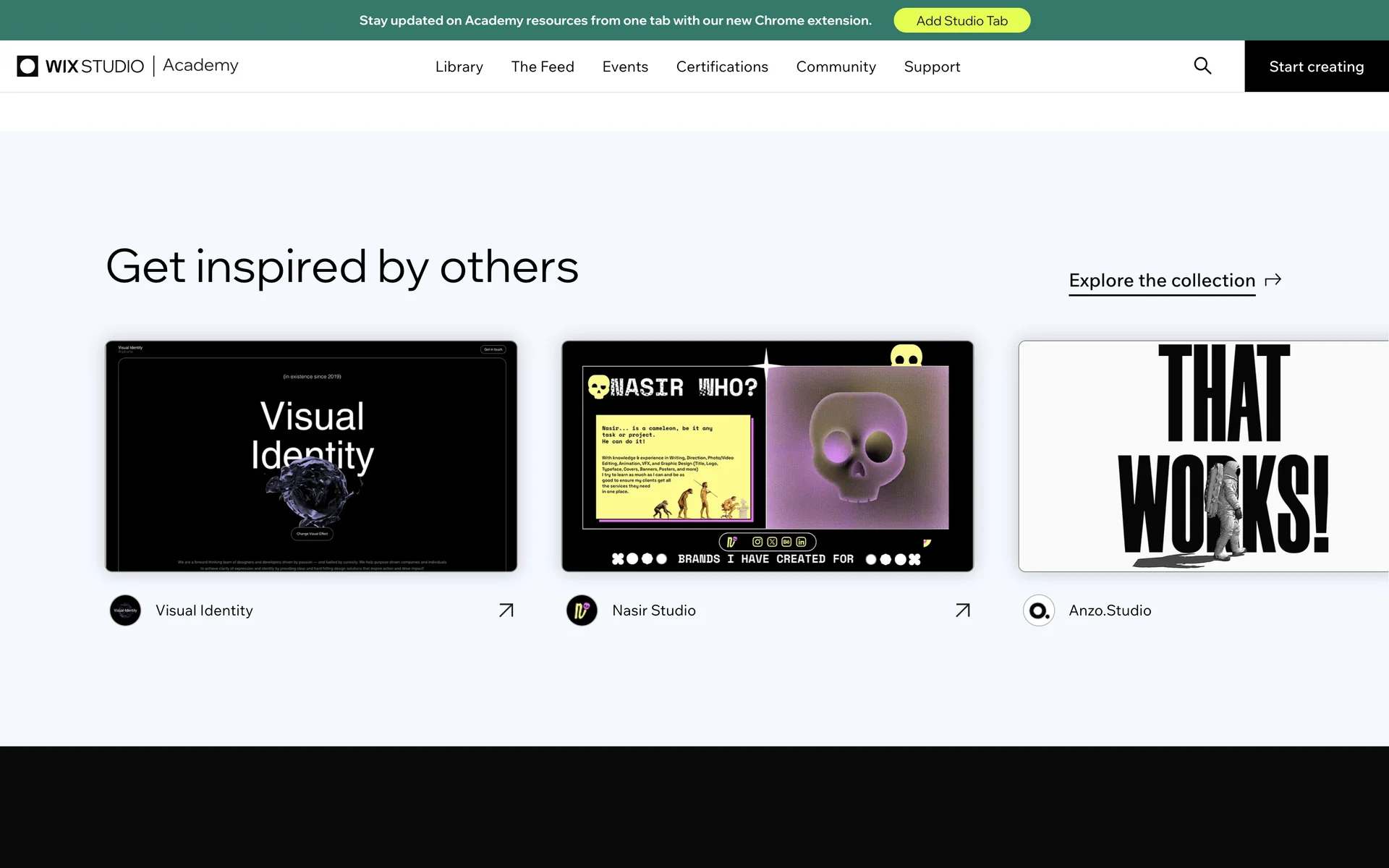Select Support in the top navigation
The width and height of the screenshot is (1389, 868).
(932, 67)
